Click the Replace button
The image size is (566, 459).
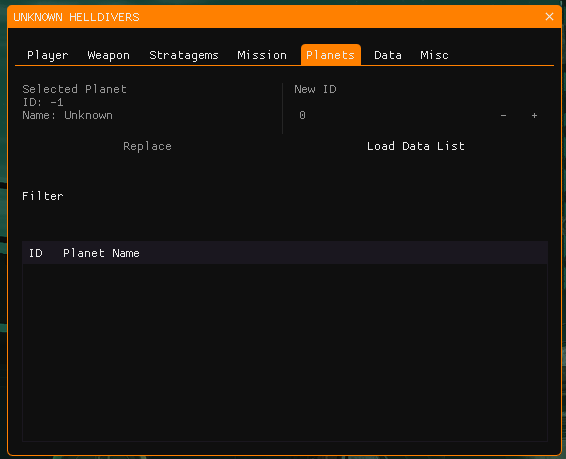pos(147,146)
